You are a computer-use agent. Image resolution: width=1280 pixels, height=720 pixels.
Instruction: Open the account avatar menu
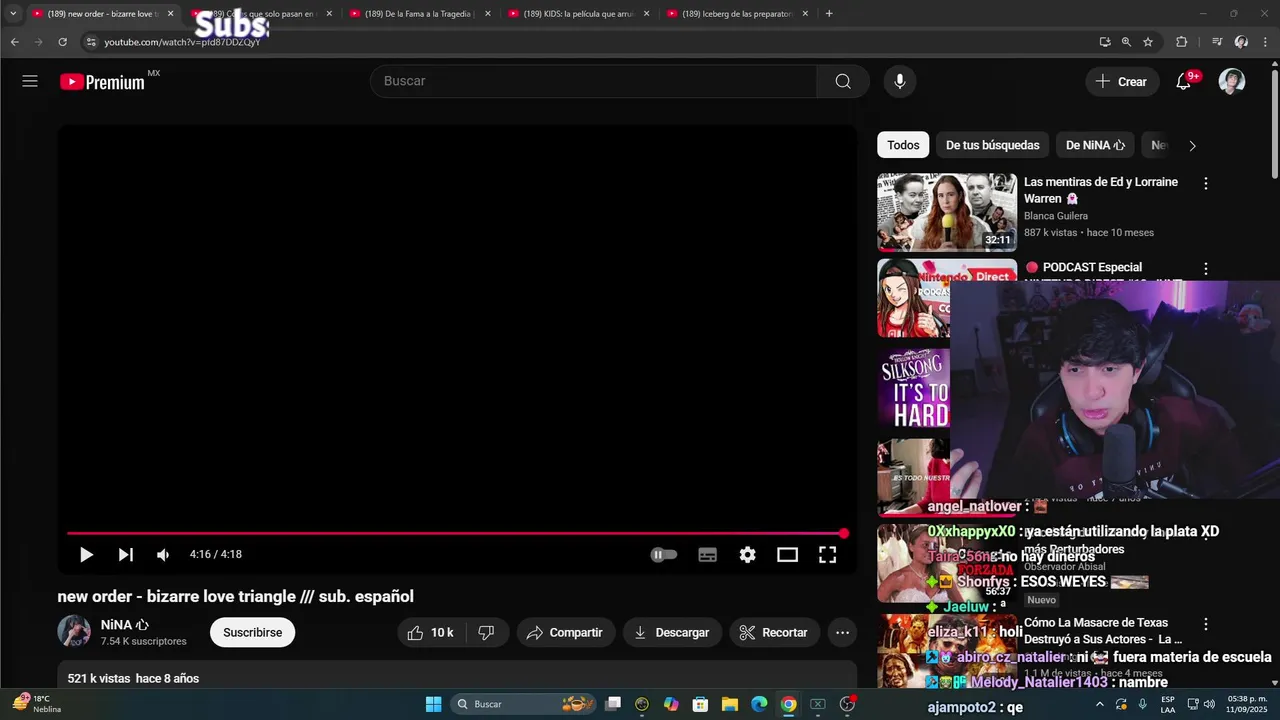[1232, 82]
